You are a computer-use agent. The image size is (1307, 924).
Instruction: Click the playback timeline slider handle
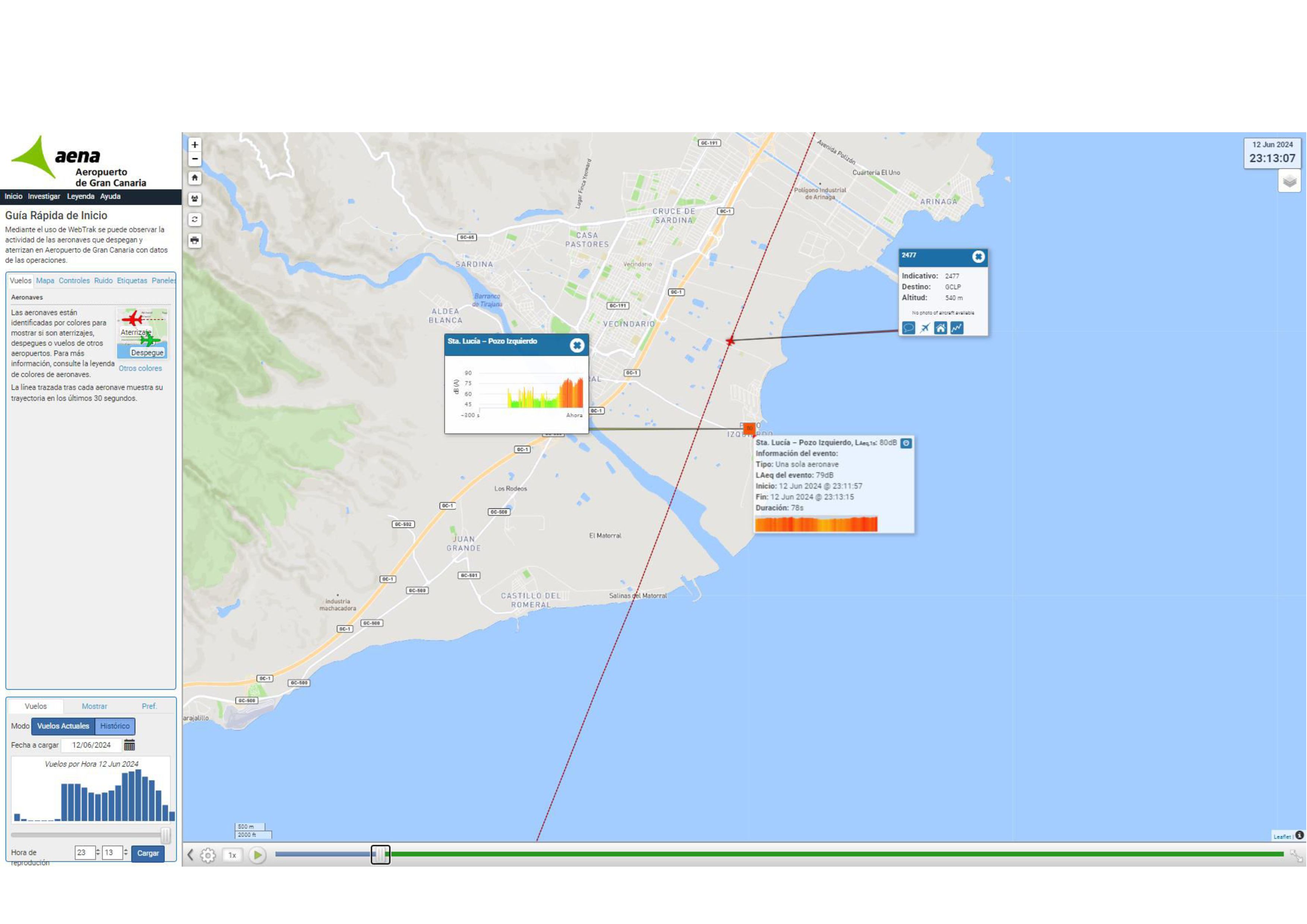[x=380, y=854]
